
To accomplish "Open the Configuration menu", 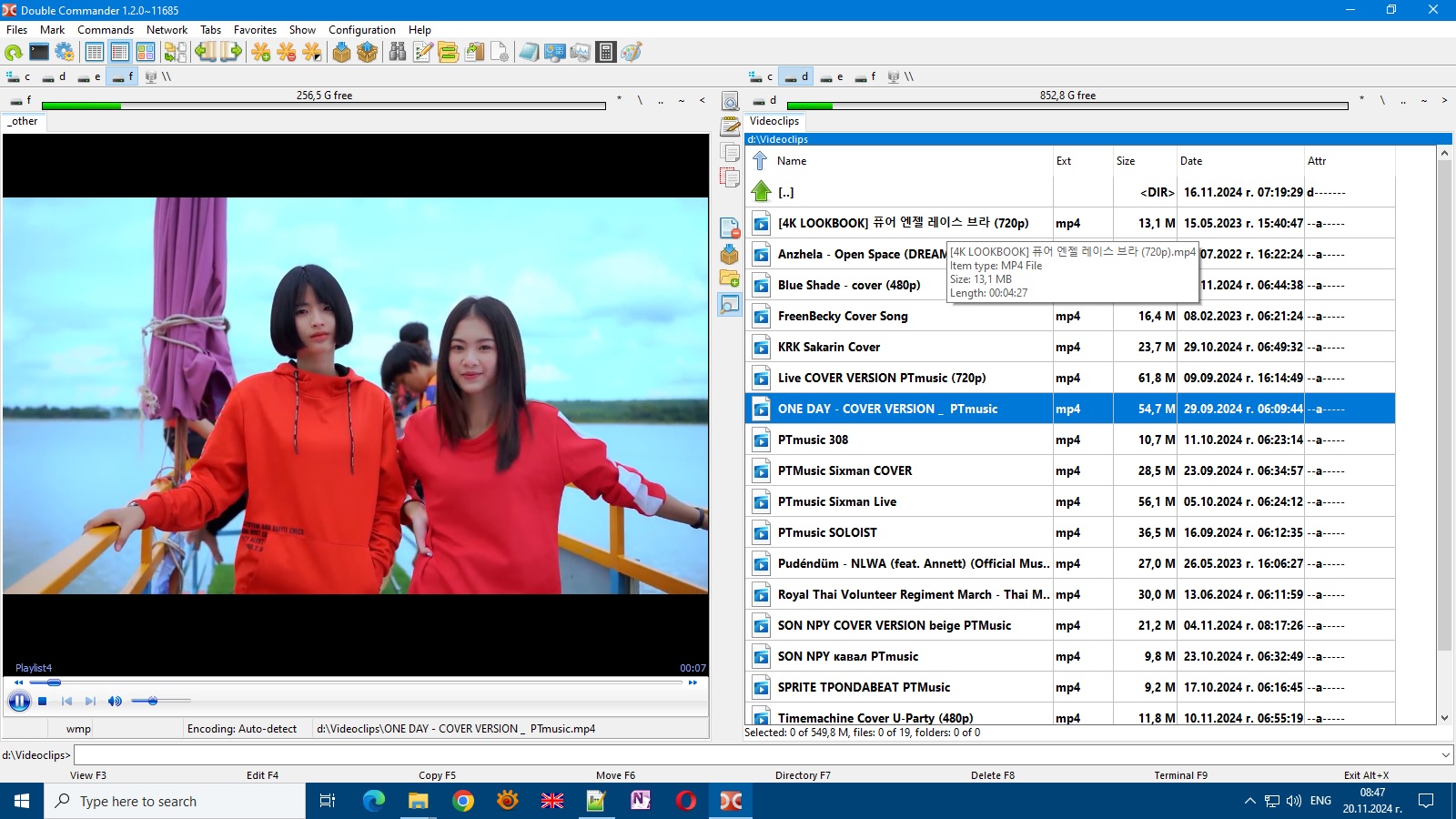I will (361, 30).
